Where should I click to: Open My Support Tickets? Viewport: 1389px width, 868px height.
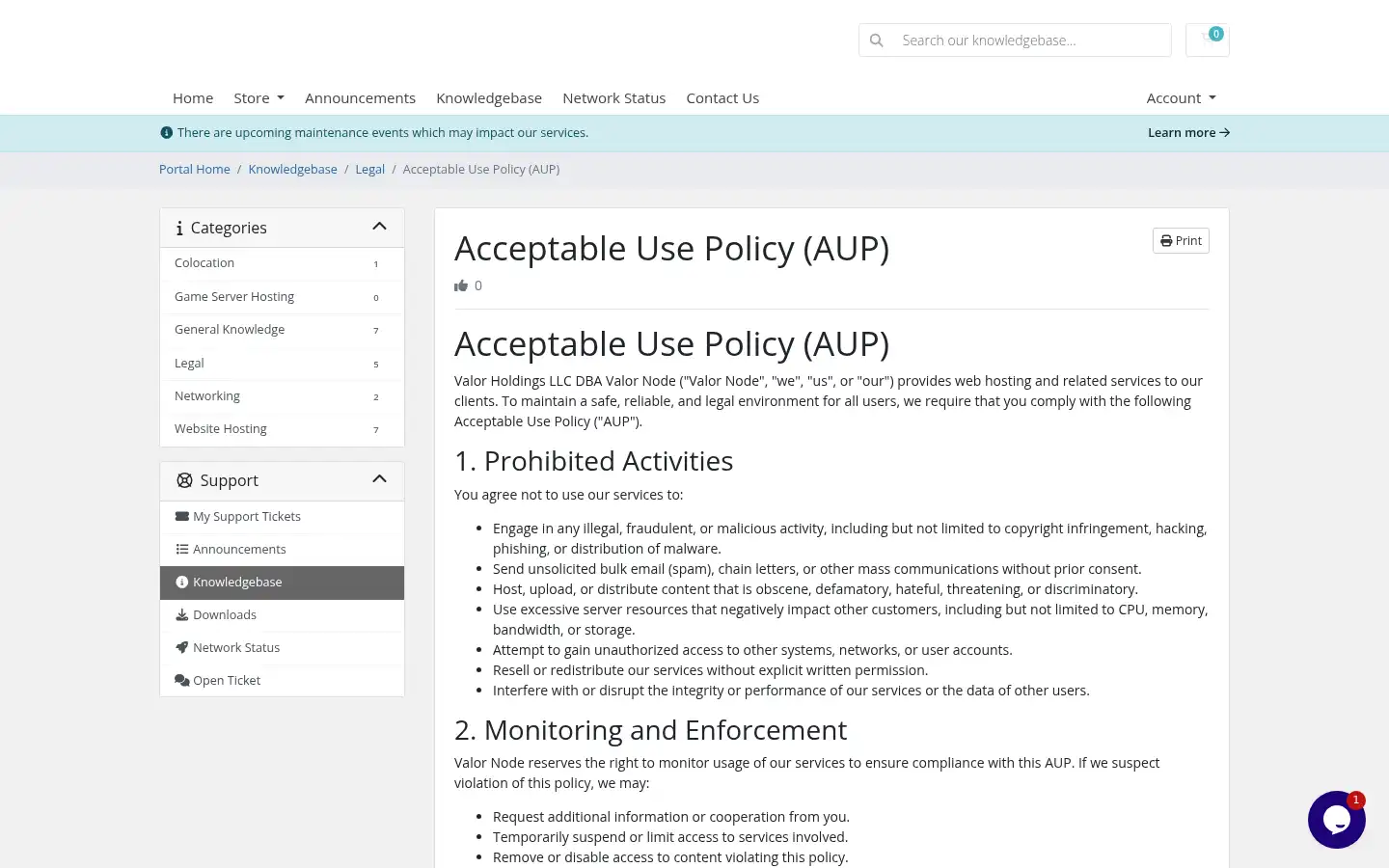pos(282,517)
